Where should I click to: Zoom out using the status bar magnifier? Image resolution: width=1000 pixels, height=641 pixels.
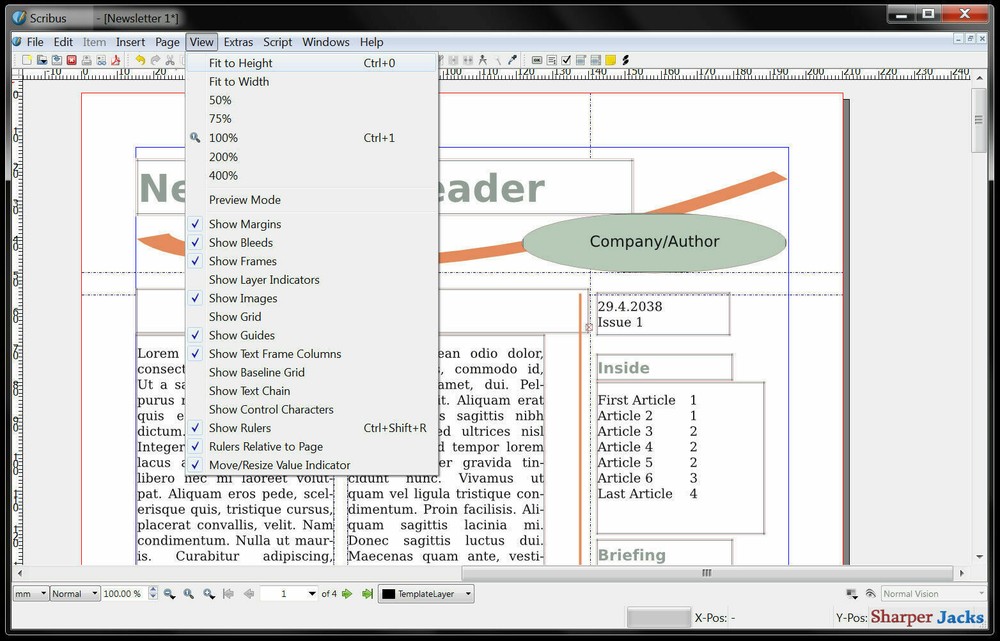(x=168, y=593)
